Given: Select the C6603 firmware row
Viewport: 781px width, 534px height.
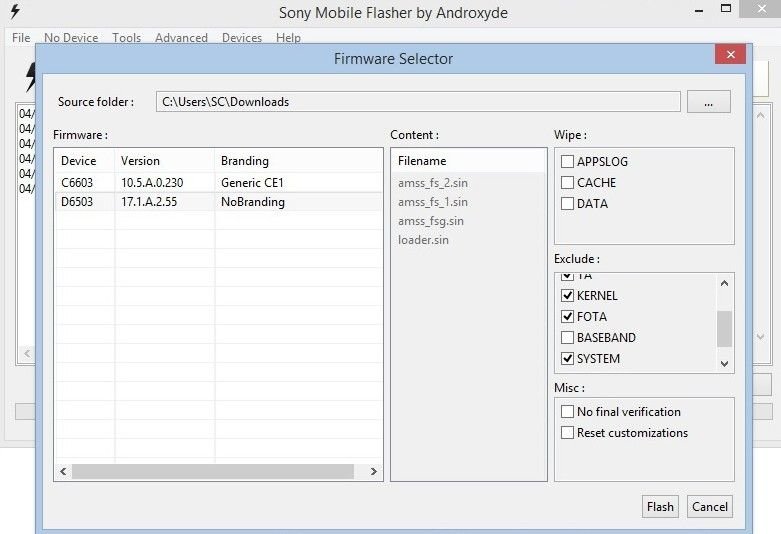Looking at the screenshot, I should pos(219,183).
